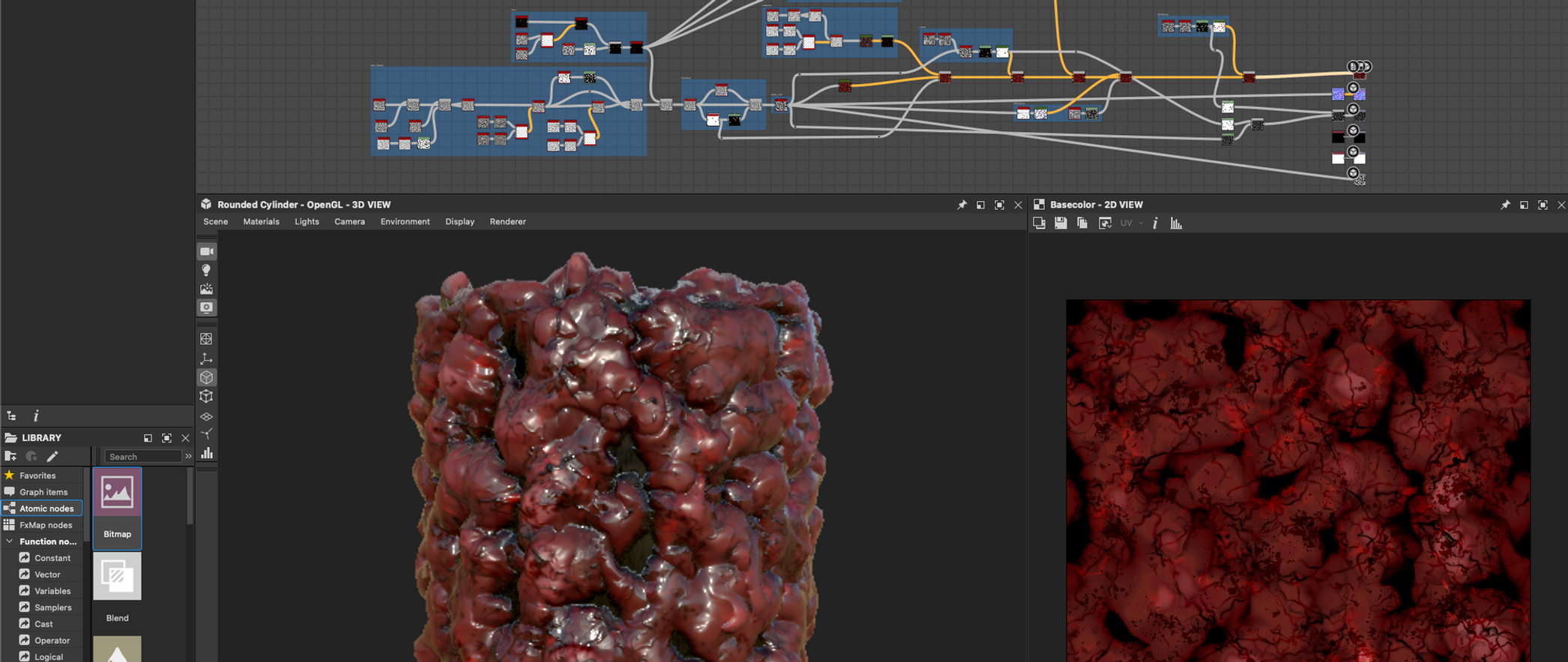
Task: Click the image dropdown icon in 2D view toolbar
Action: click(1105, 223)
